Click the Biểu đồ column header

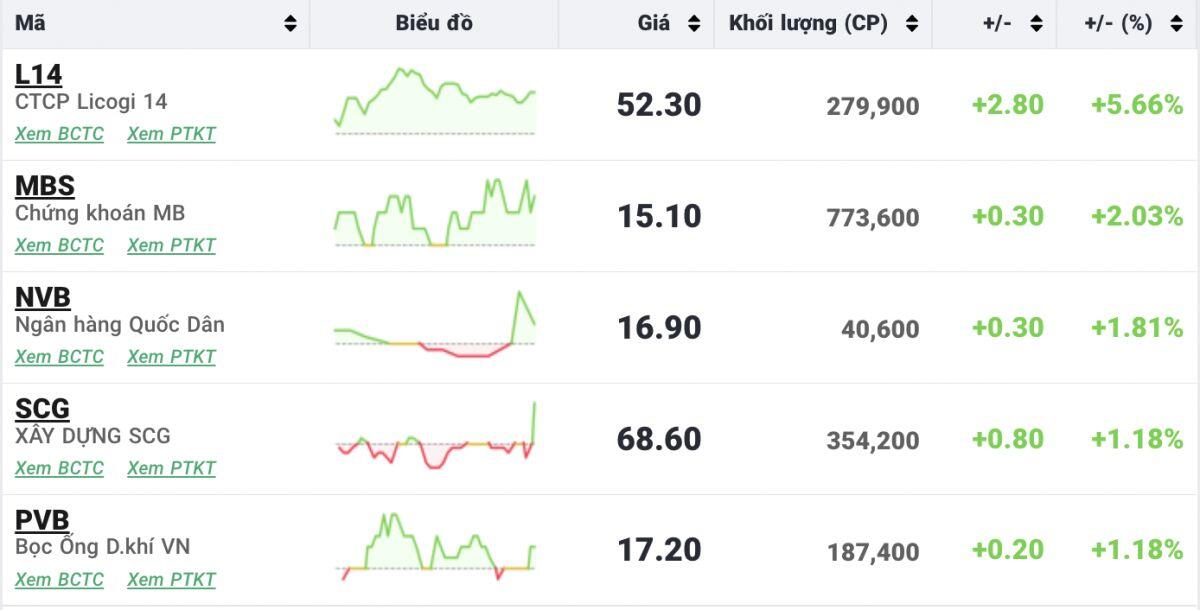pyautogui.click(x=434, y=24)
